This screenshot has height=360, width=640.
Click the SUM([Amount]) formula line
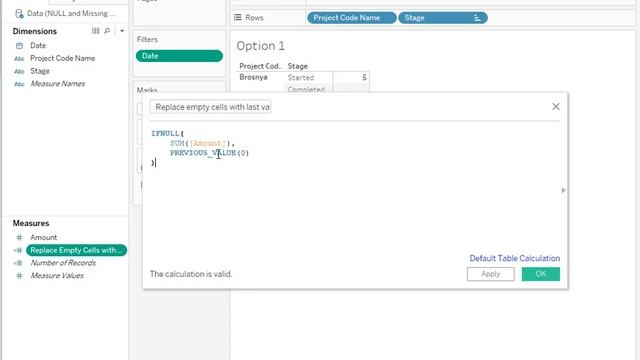point(202,143)
